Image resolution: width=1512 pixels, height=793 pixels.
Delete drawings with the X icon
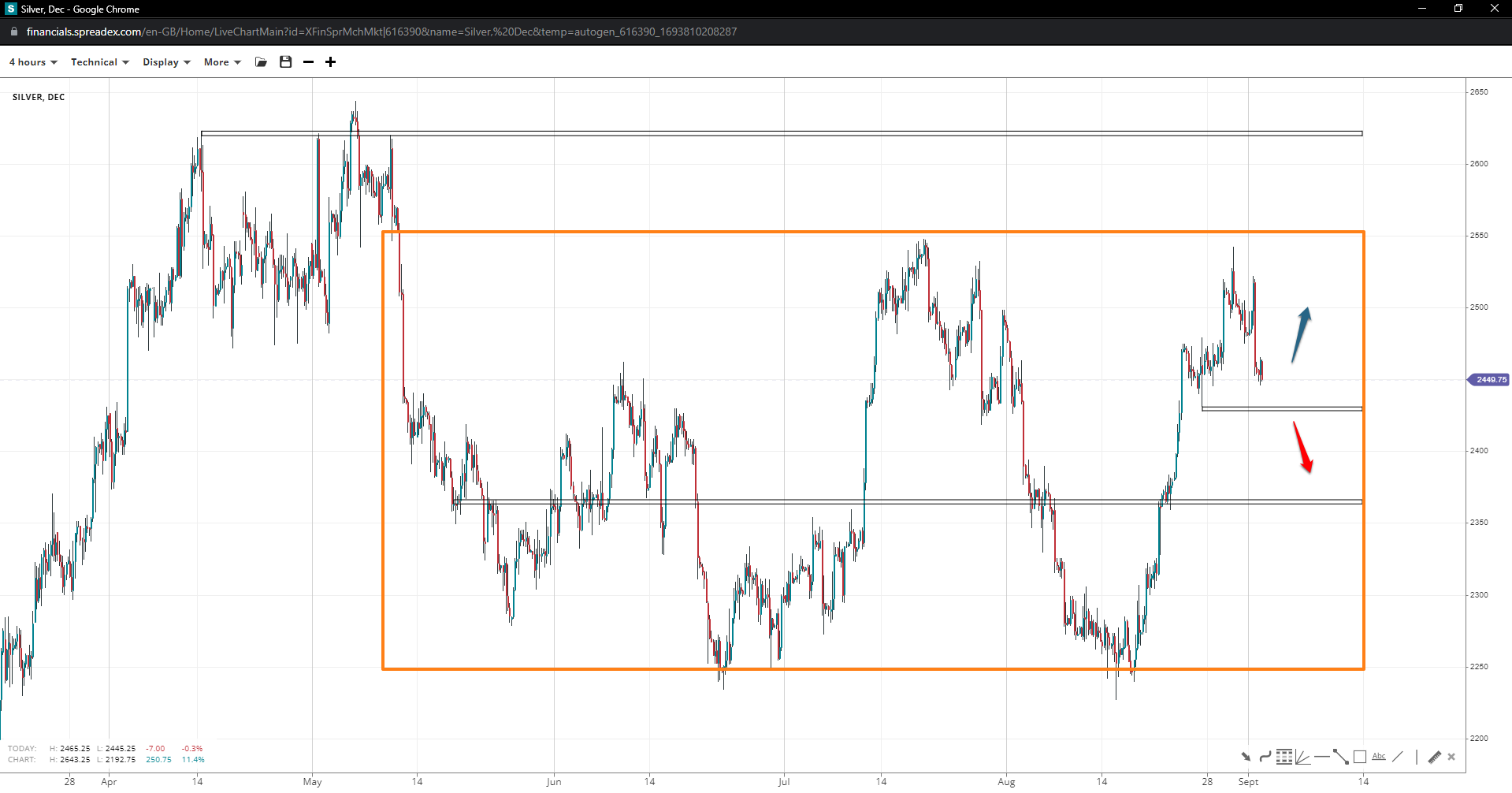pos(1451,757)
